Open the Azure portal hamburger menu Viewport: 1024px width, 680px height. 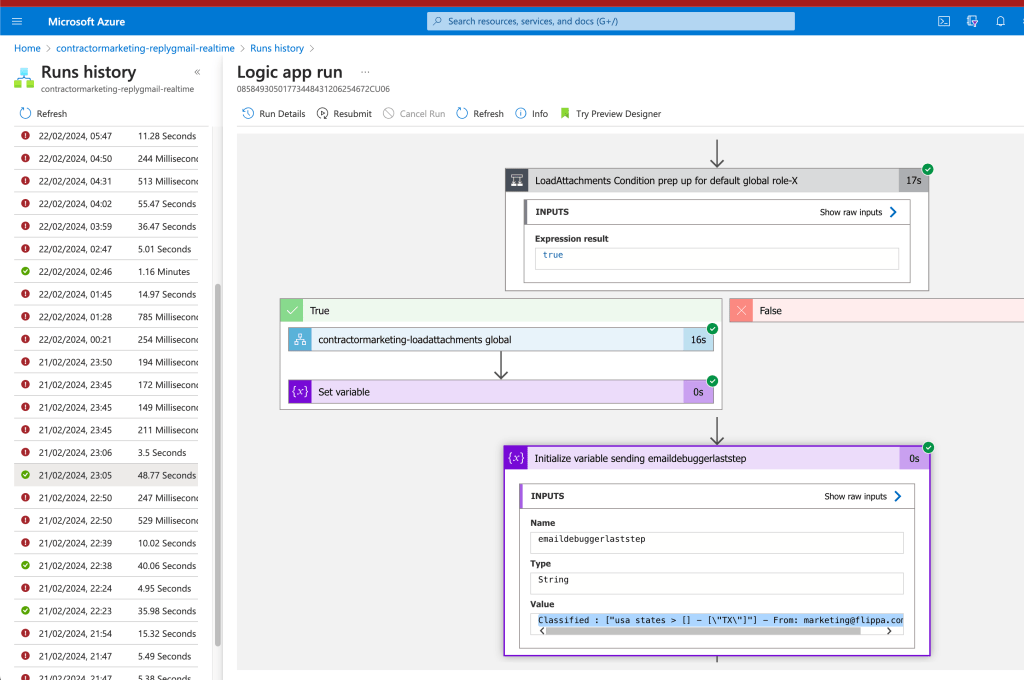point(17,22)
